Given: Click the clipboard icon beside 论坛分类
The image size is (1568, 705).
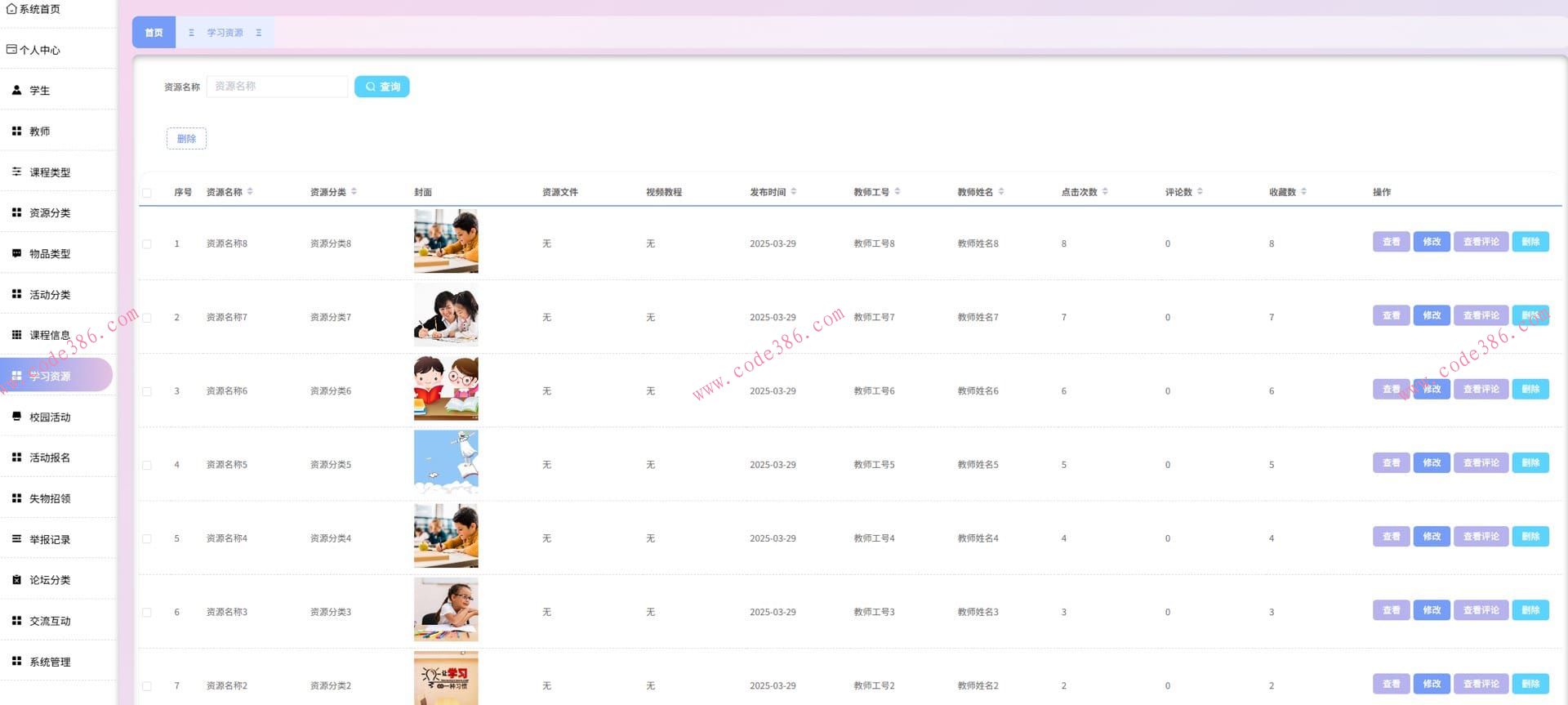Looking at the screenshot, I should tap(16, 580).
